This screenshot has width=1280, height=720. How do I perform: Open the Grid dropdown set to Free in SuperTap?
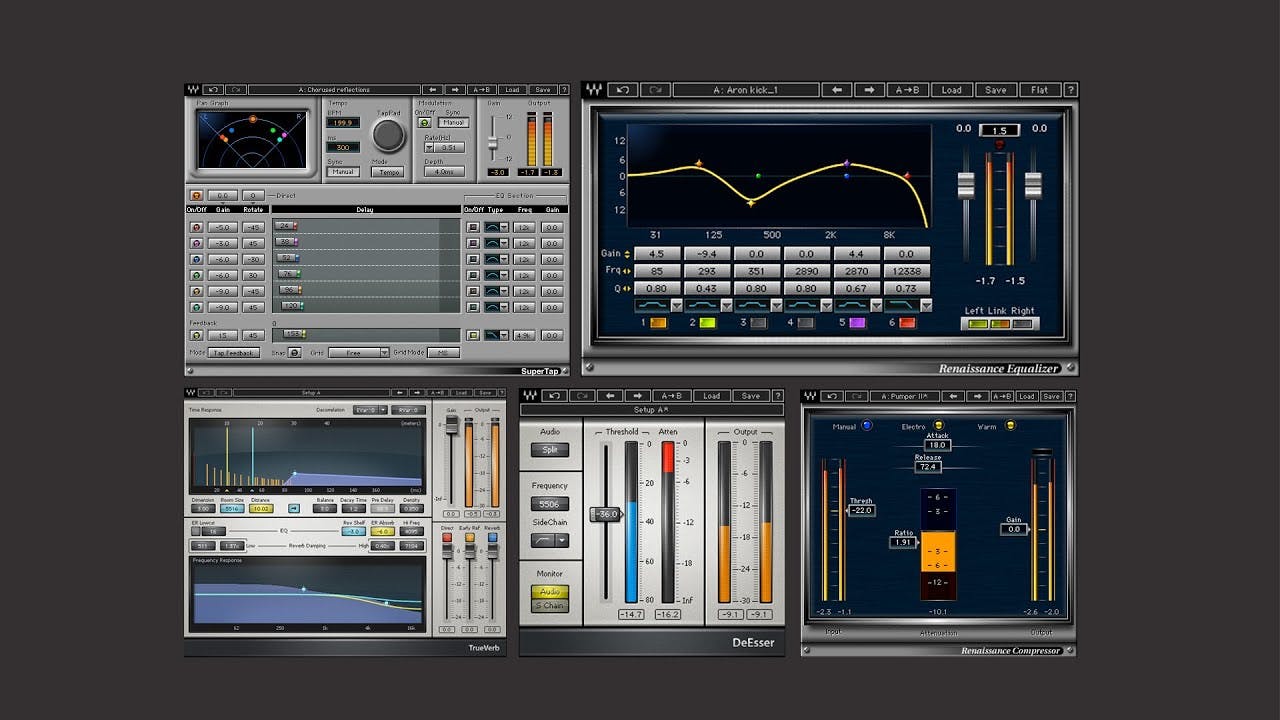coord(360,353)
